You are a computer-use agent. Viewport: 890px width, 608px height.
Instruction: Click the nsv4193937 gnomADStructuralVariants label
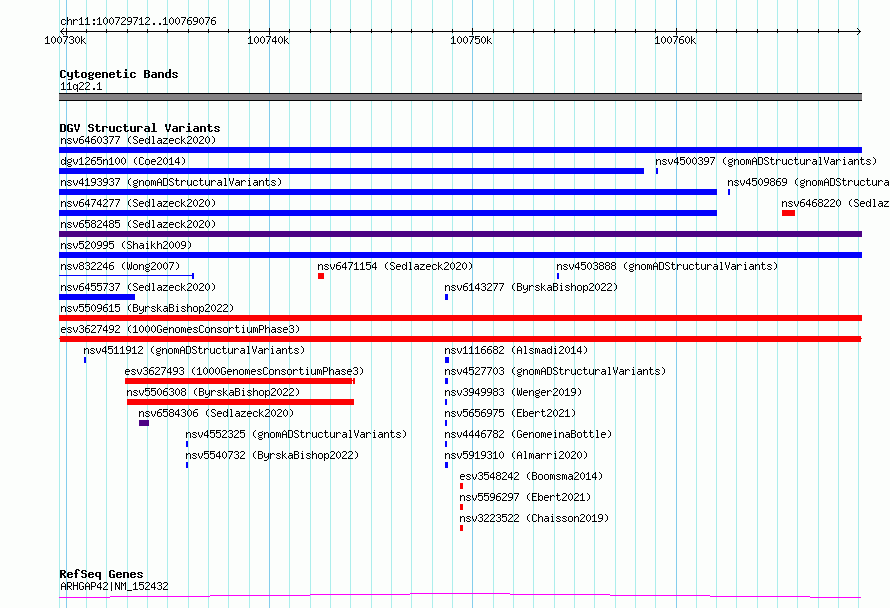coord(171,182)
